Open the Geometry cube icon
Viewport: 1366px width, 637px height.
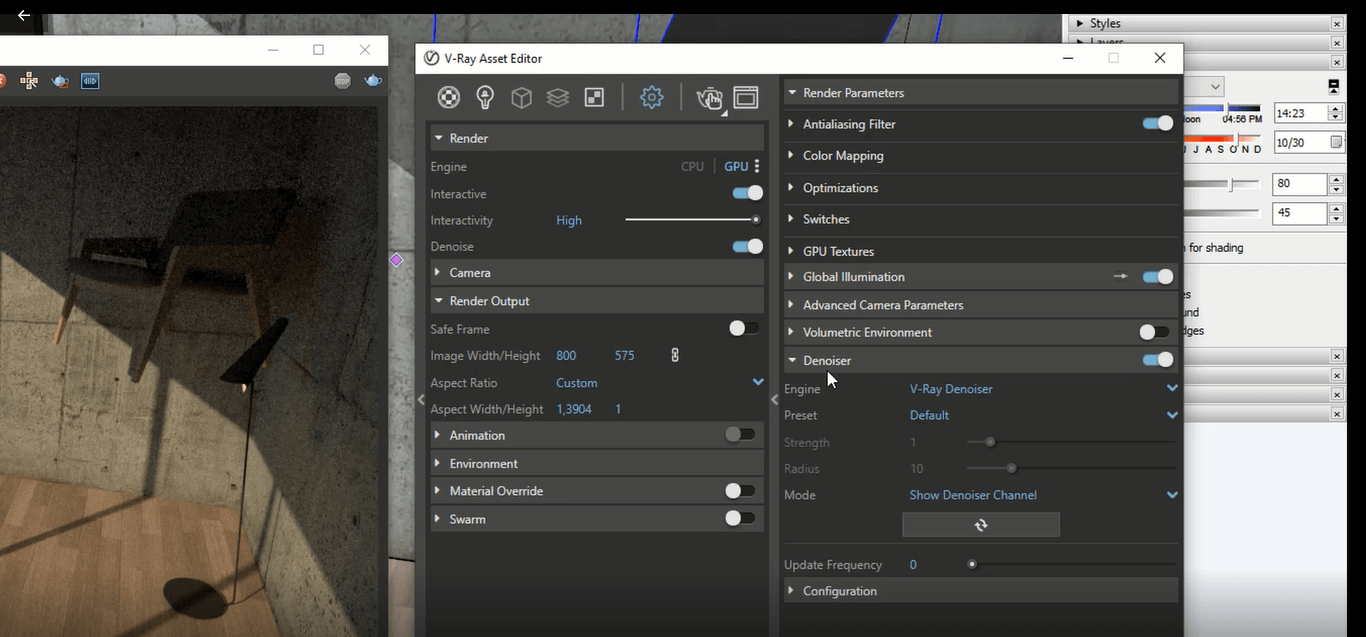click(x=521, y=97)
